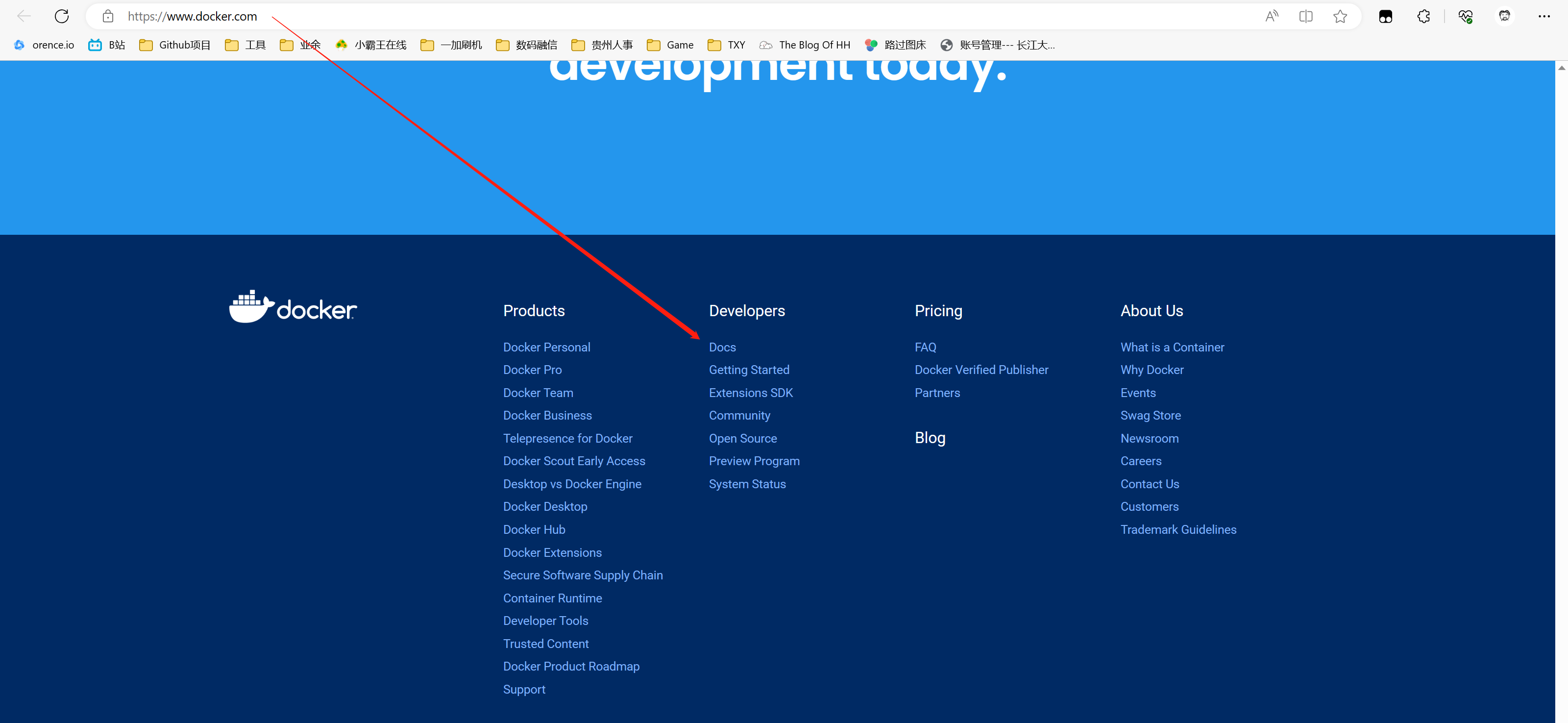Open the Careers link

(1141, 461)
